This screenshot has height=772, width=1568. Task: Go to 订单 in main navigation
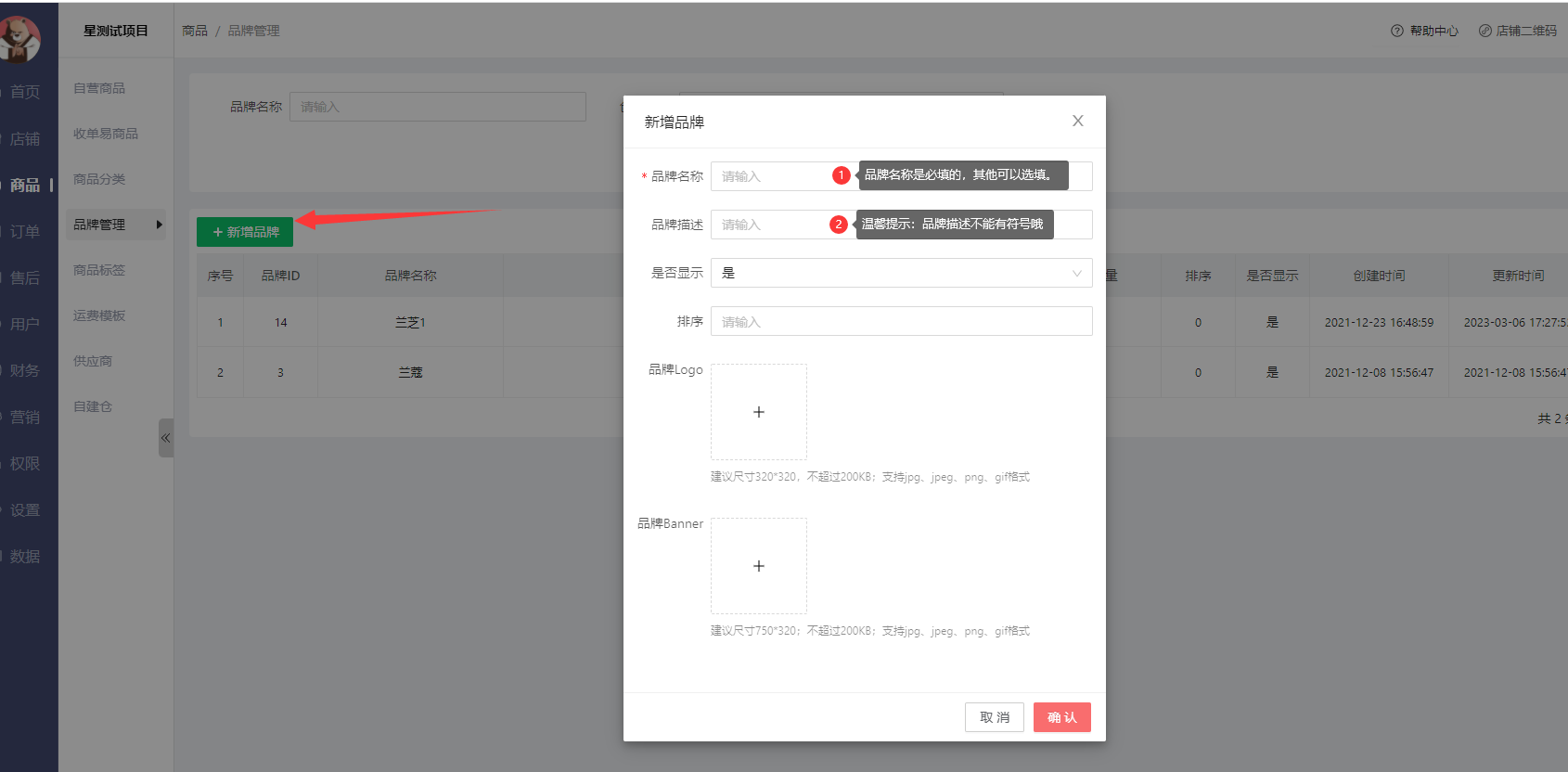(x=25, y=231)
